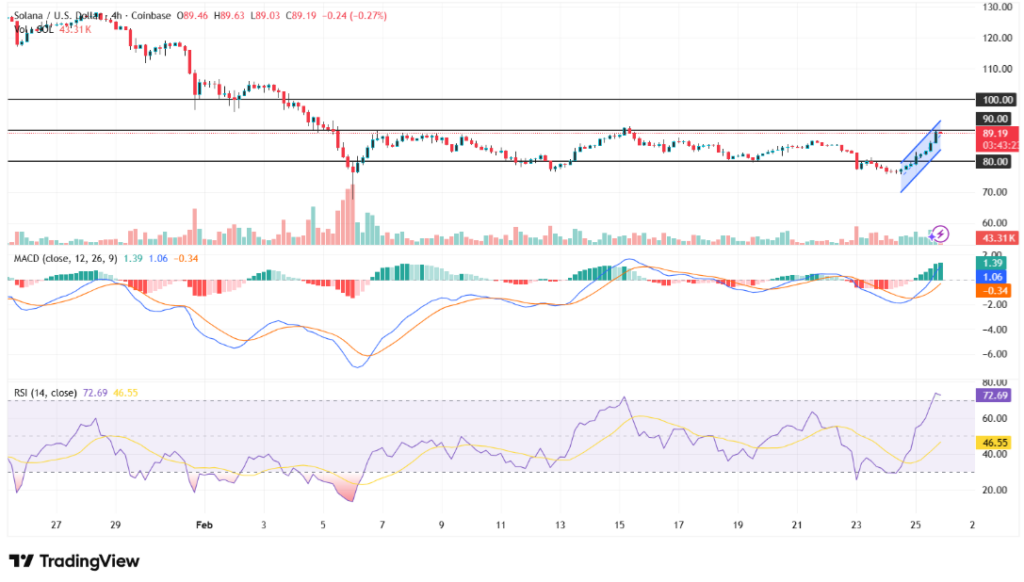Click the Feb date on time axis
Screen dimensions: 1024x582
point(205,524)
